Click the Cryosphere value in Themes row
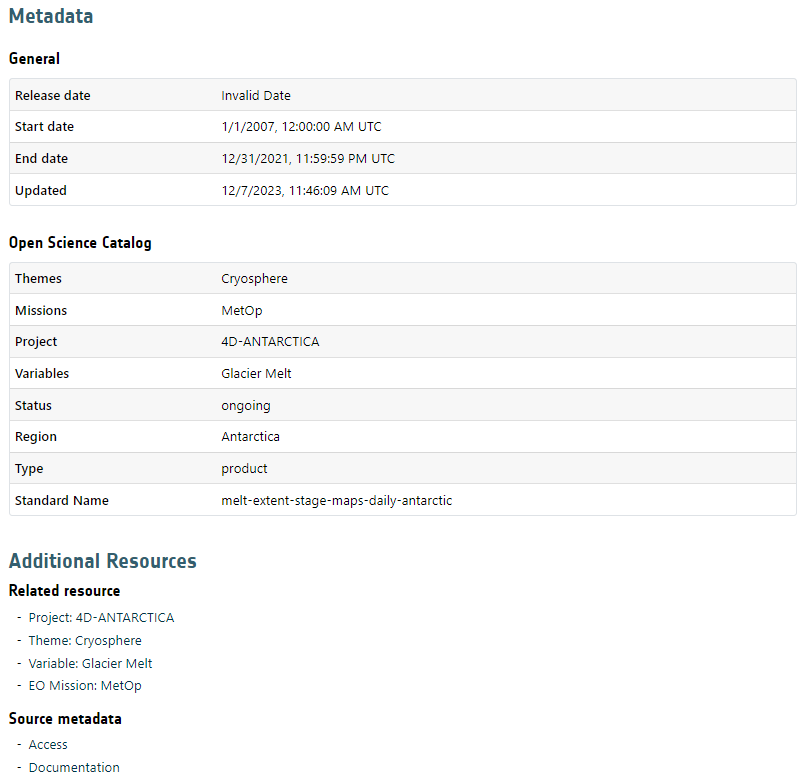This screenshot has width=804, height=782. (x=254, y=279)
